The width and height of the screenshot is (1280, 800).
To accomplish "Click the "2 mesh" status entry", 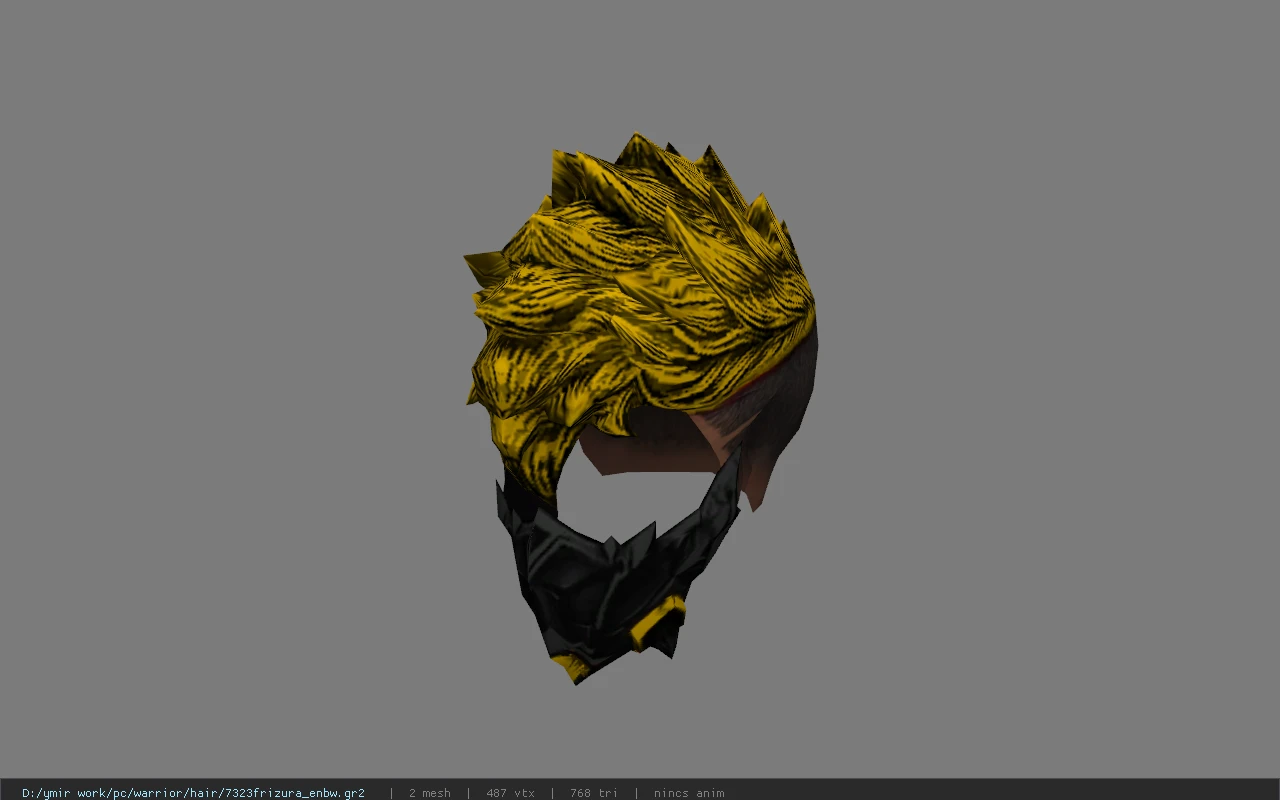I will 429,793.
